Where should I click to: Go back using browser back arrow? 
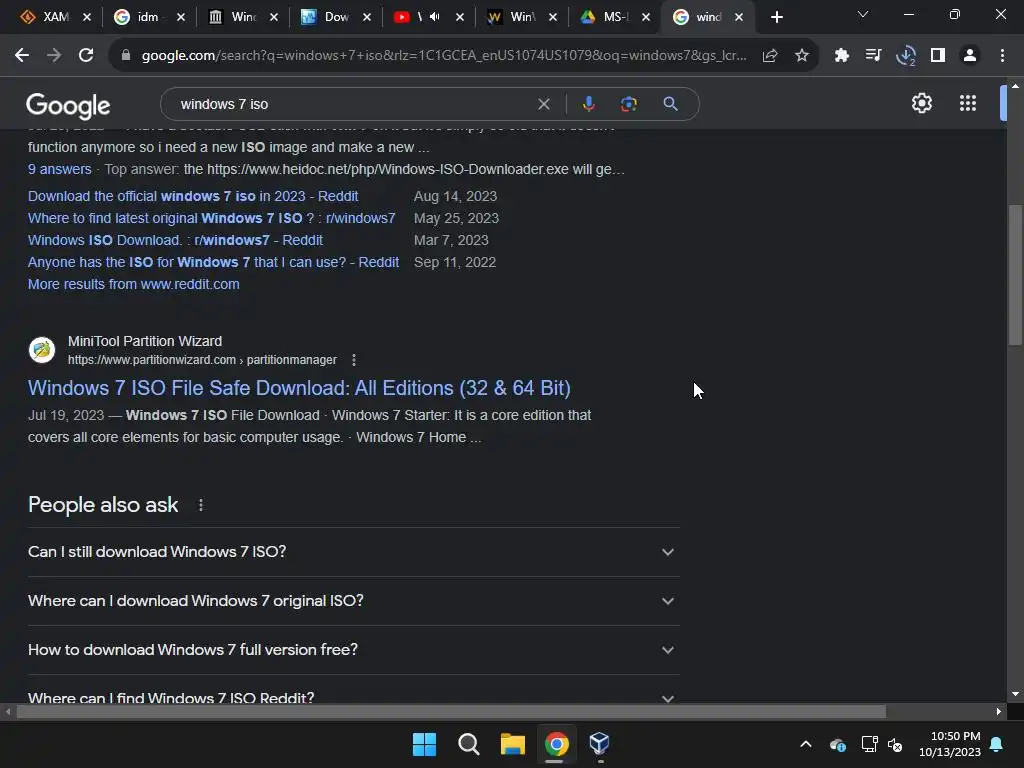(x=22, y=56)
